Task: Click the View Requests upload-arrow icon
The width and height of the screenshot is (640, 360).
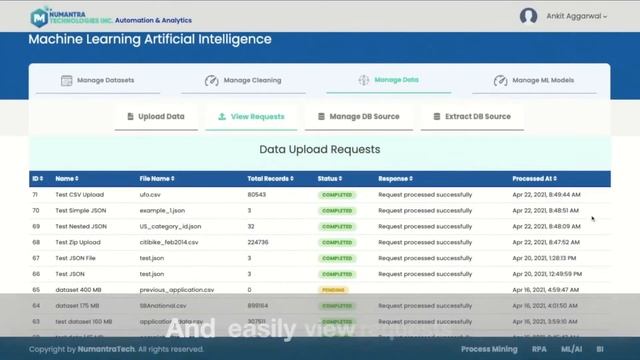Action: coord(222,117)
